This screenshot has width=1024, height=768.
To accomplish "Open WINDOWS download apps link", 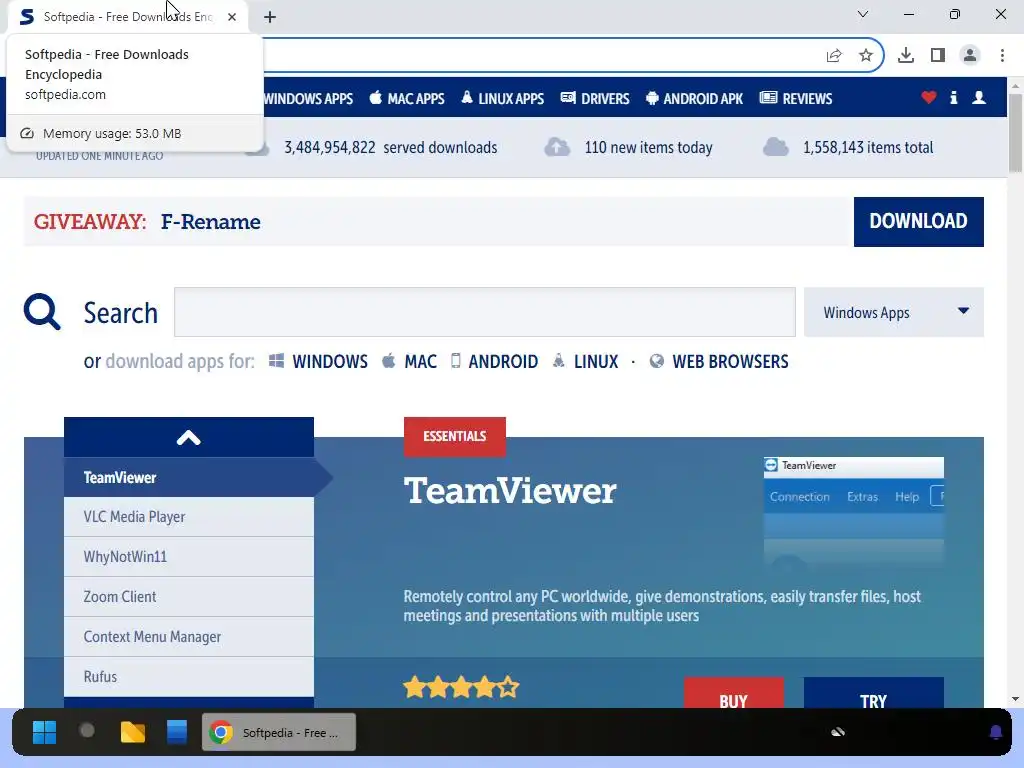I will [318, 361].
